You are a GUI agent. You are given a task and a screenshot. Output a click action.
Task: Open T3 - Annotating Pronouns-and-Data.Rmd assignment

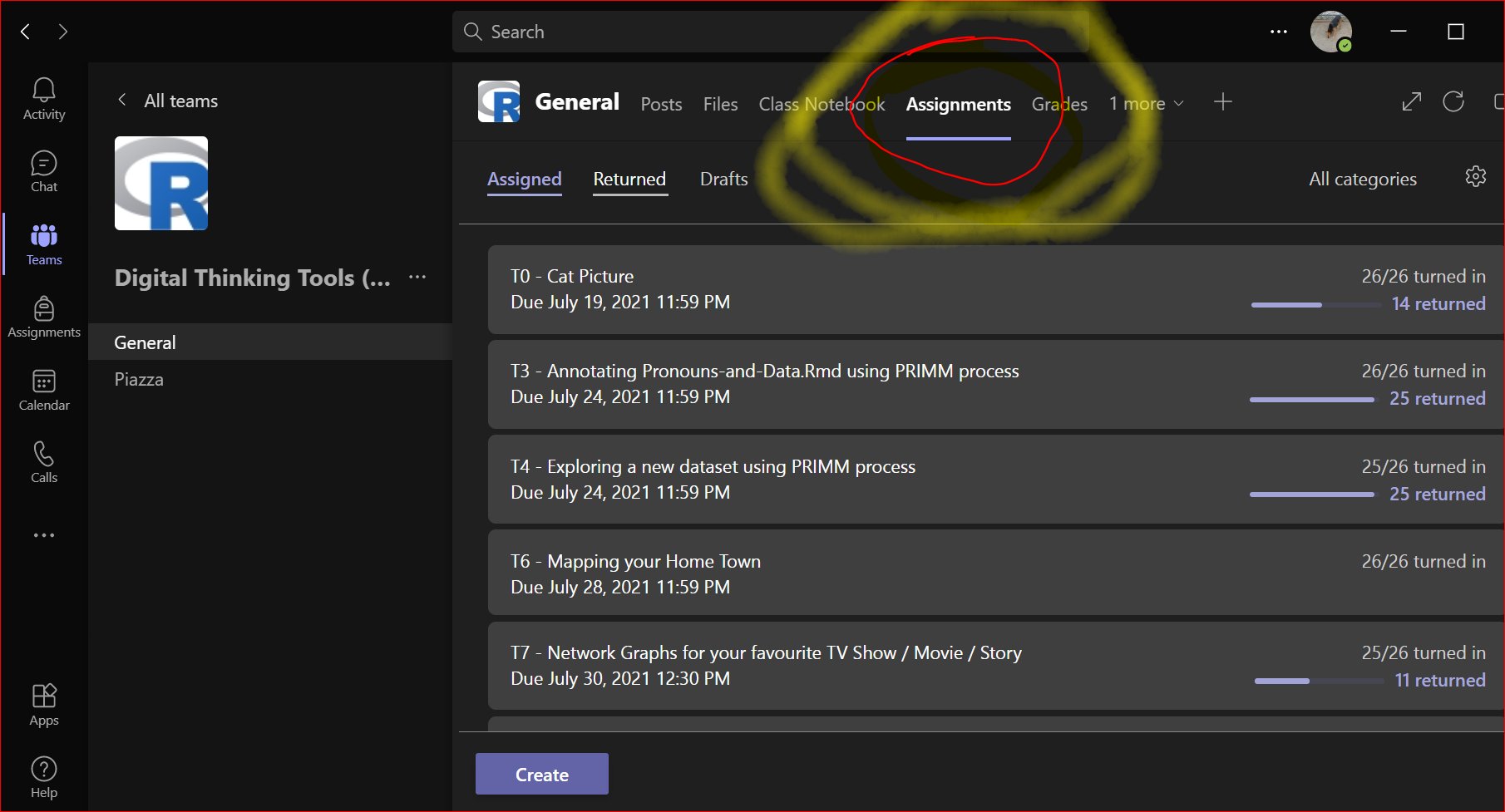pyautogui.click(x=996, y=384)
